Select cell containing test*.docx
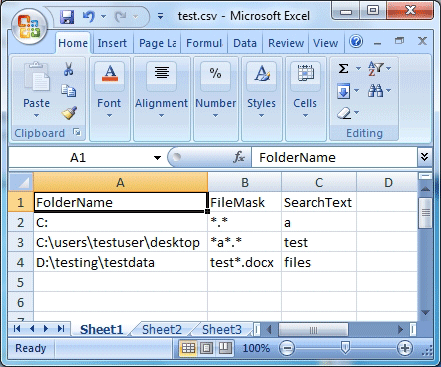Image resolution: width=441 pixels, height=367 pixels. click(x=245, y=262)
